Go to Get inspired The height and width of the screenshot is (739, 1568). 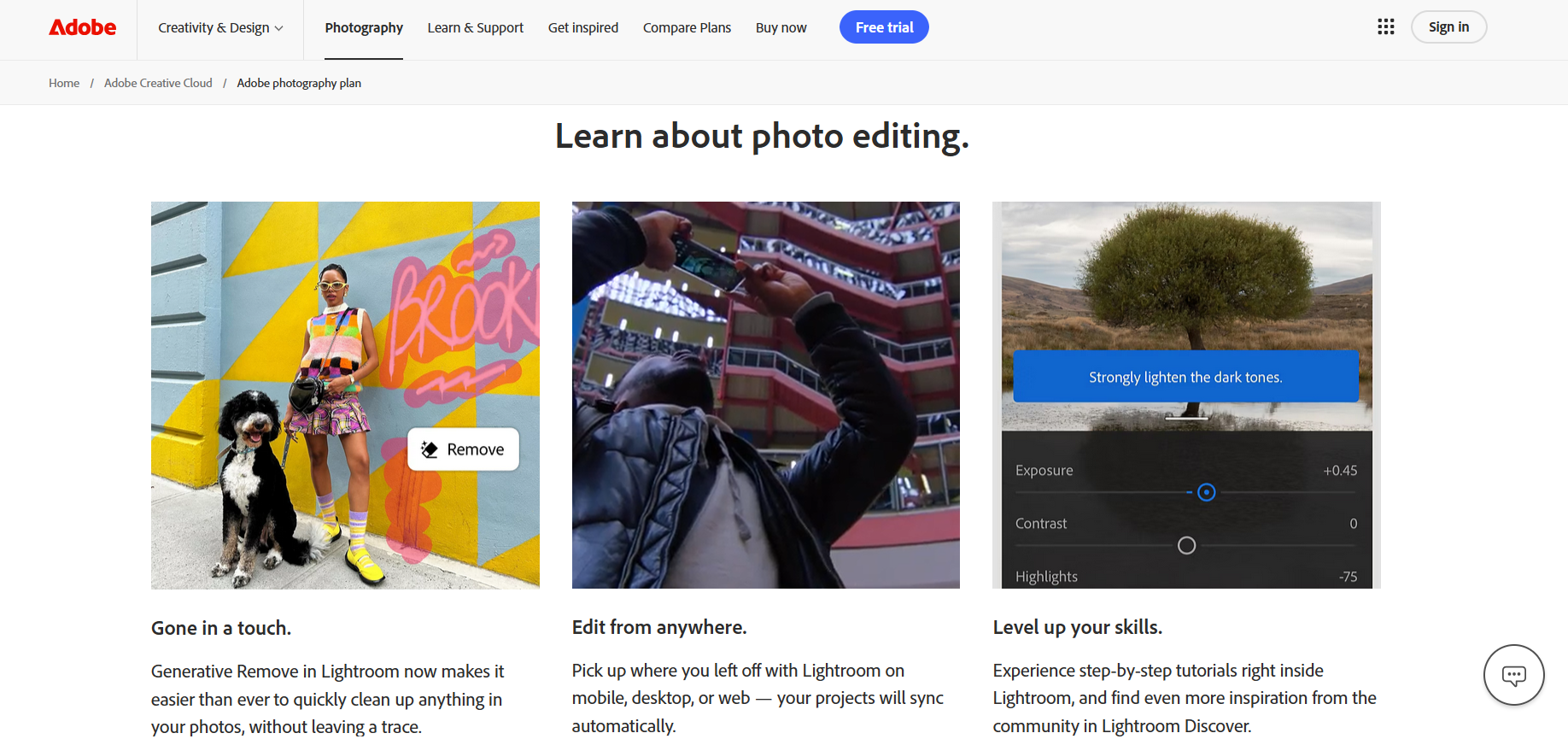pos(583,27)
